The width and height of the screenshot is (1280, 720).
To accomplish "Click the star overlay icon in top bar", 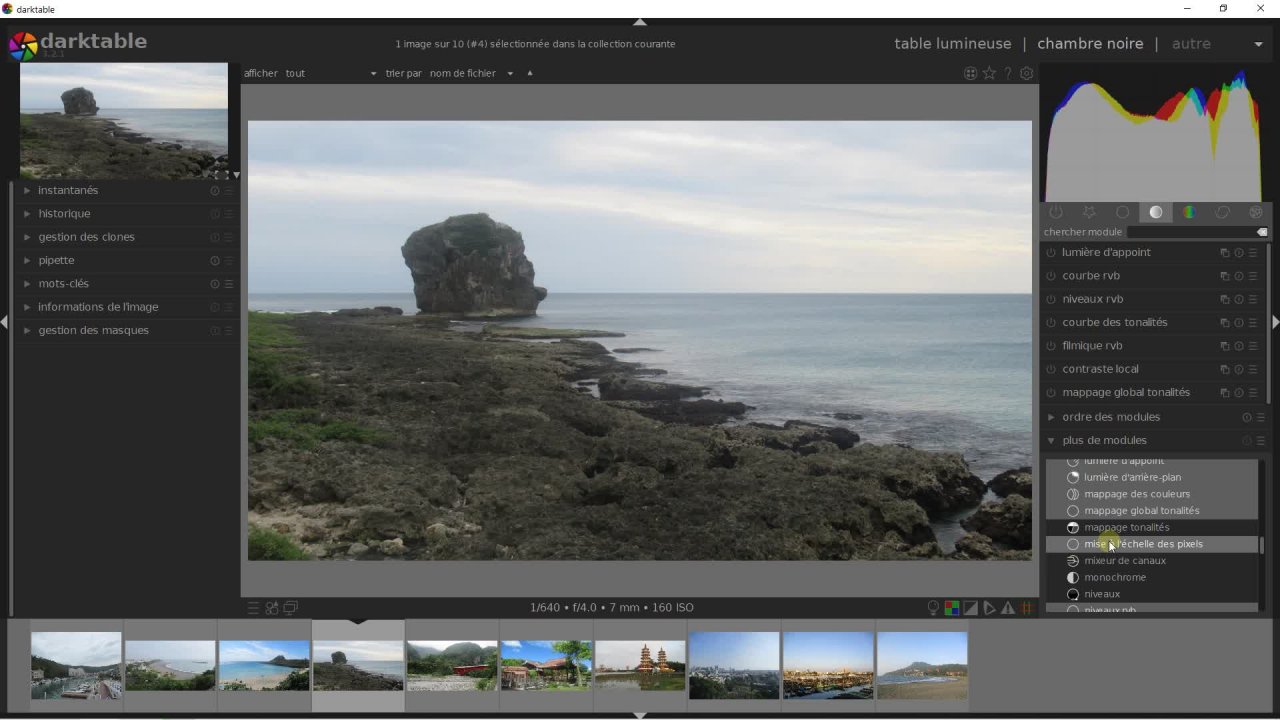I will point(989,73).
